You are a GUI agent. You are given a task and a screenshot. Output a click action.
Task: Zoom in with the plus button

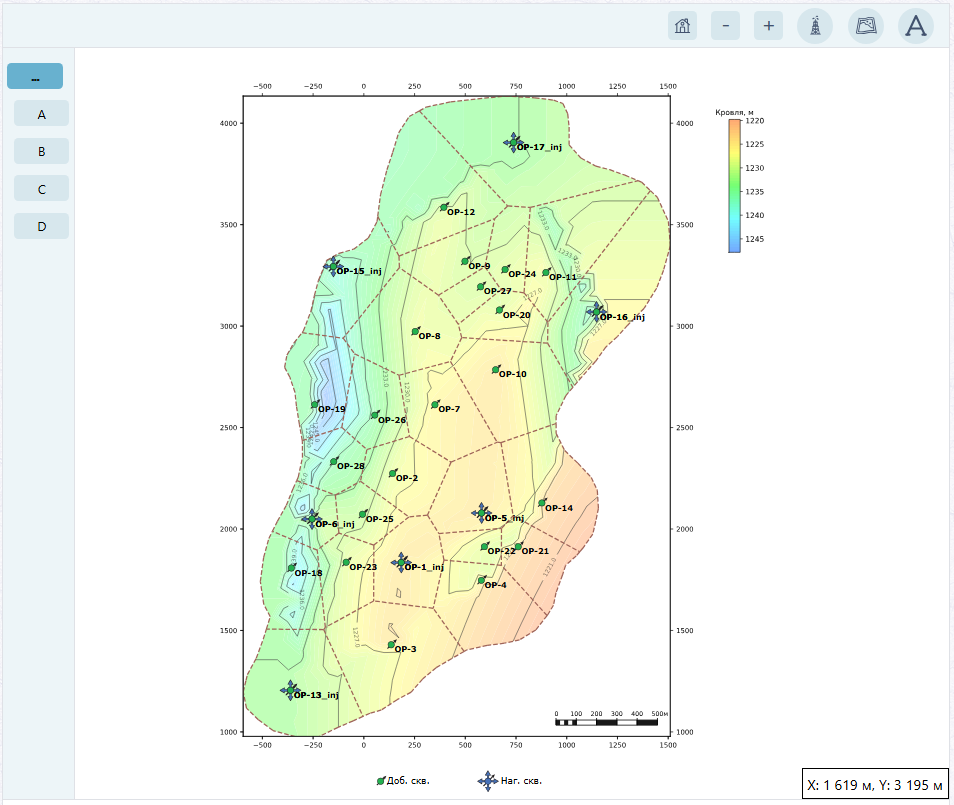click(x=768, y=26)
